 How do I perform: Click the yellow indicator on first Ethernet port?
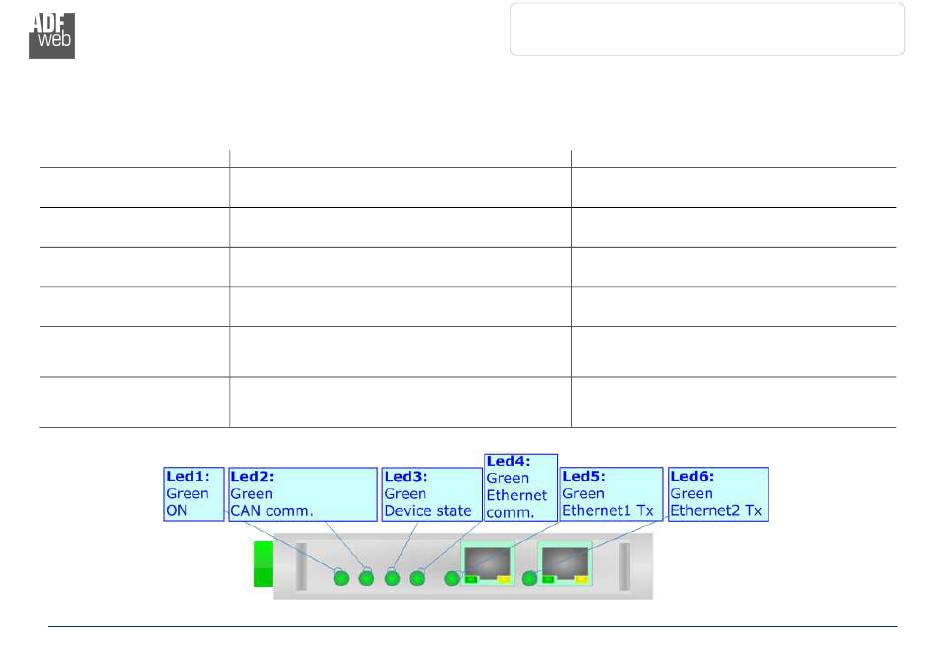504,580
